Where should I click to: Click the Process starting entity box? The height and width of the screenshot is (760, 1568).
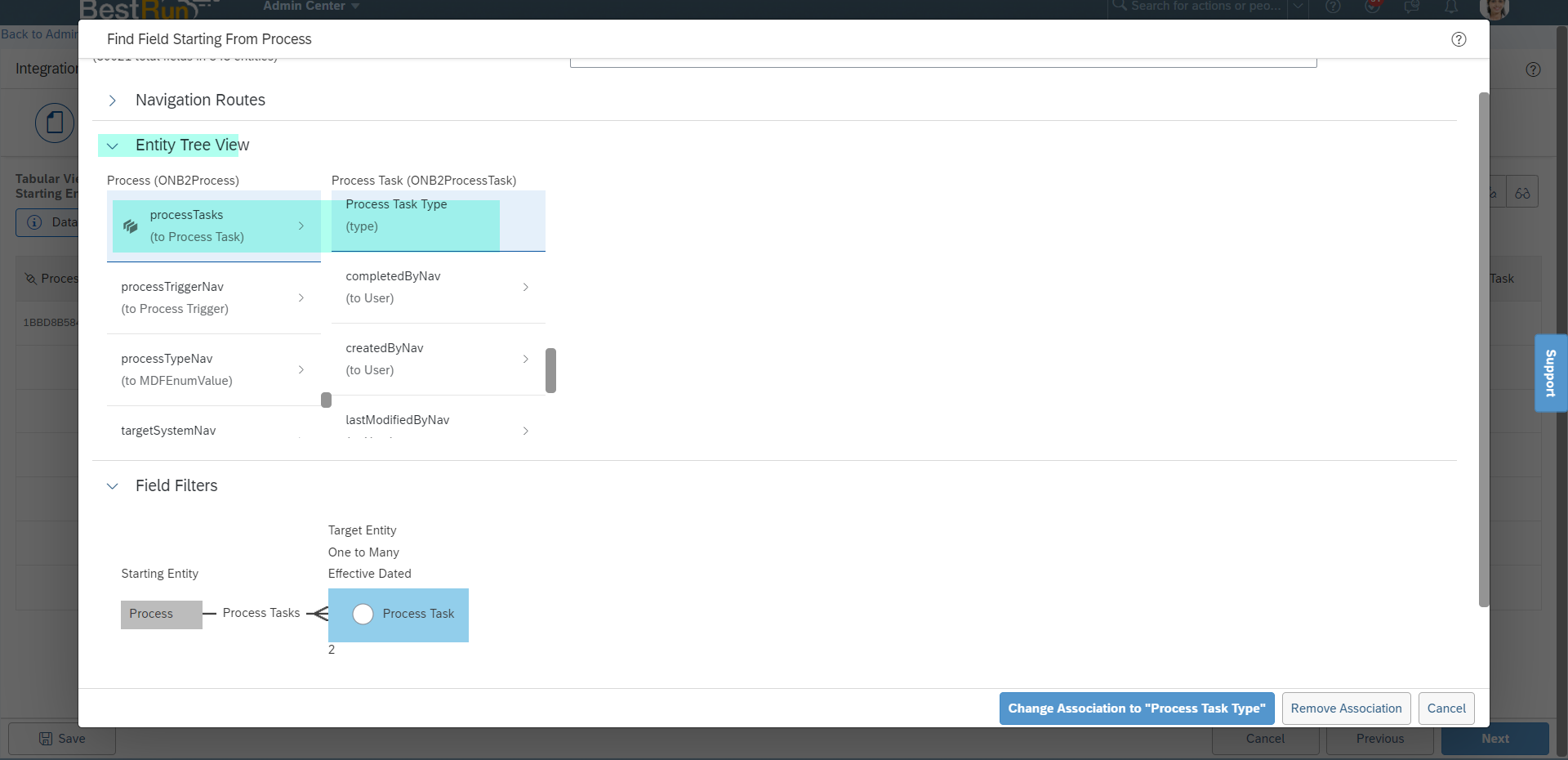click(162, 615)
